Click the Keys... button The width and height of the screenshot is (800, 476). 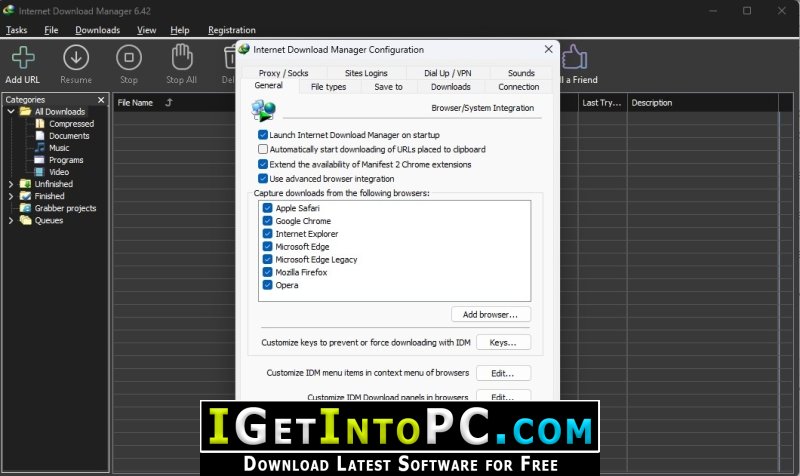tap(503, 342)
